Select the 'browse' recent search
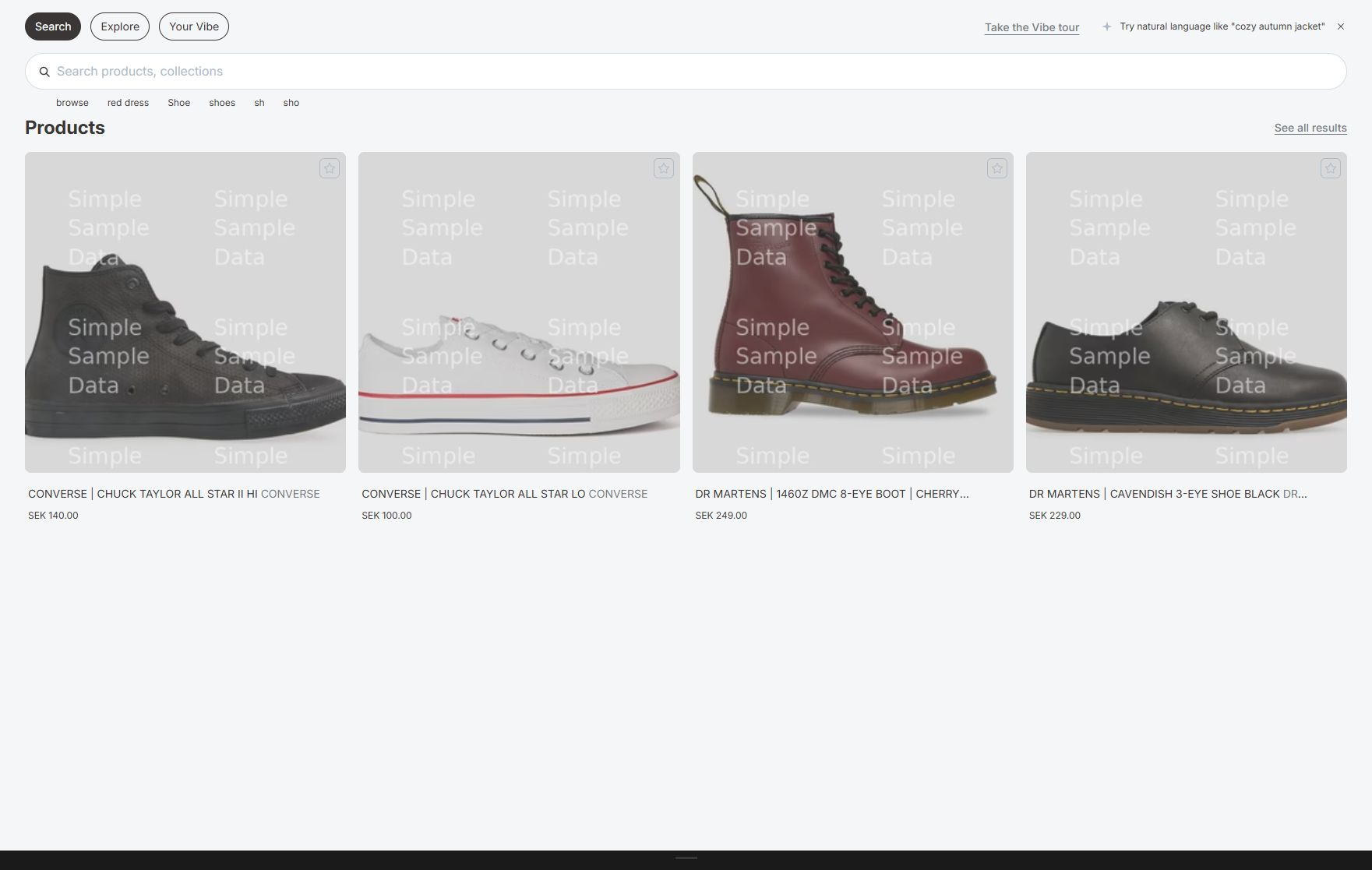 72,103
